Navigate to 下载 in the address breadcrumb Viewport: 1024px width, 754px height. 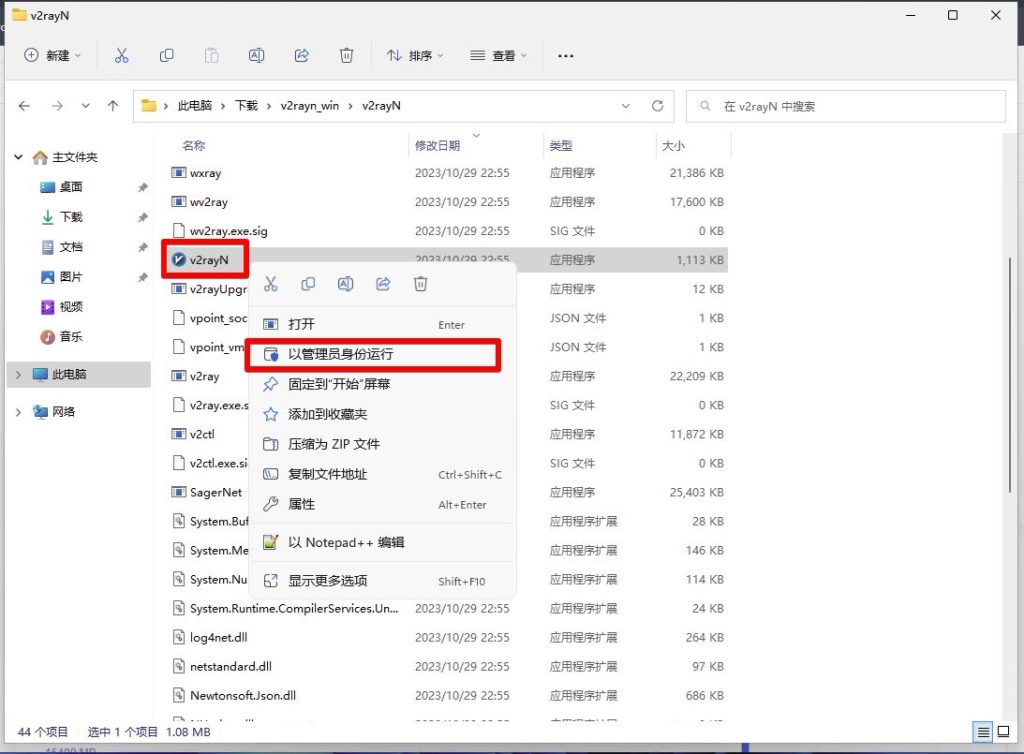pos(246,106)
